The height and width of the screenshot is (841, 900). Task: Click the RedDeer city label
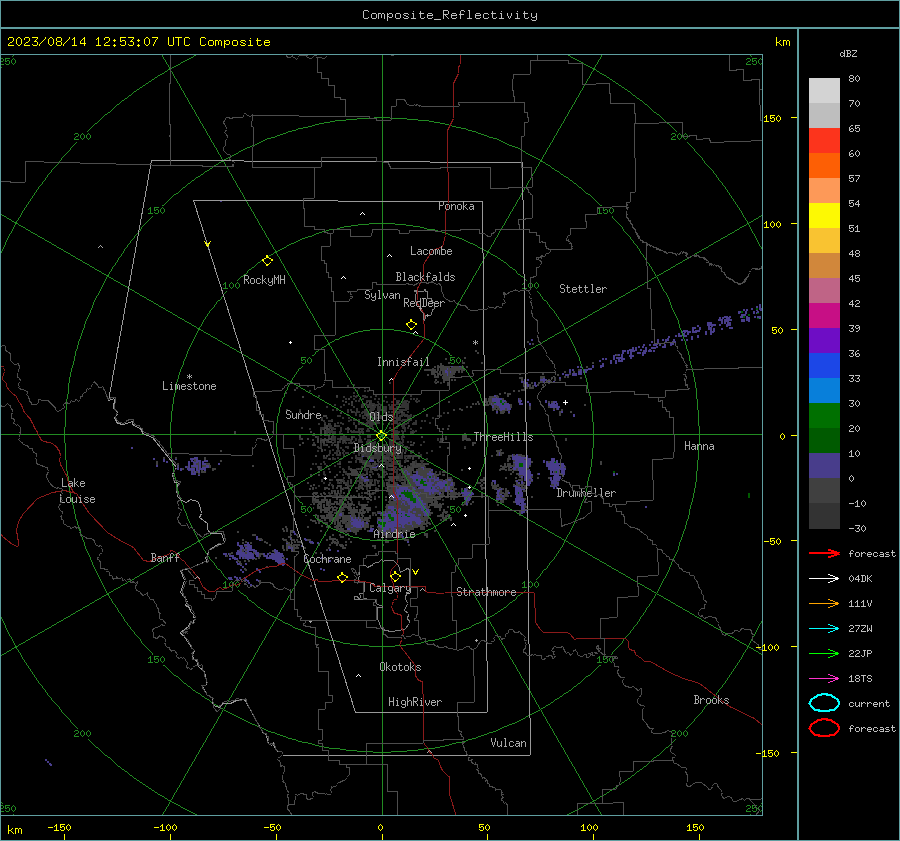(424, 303)
